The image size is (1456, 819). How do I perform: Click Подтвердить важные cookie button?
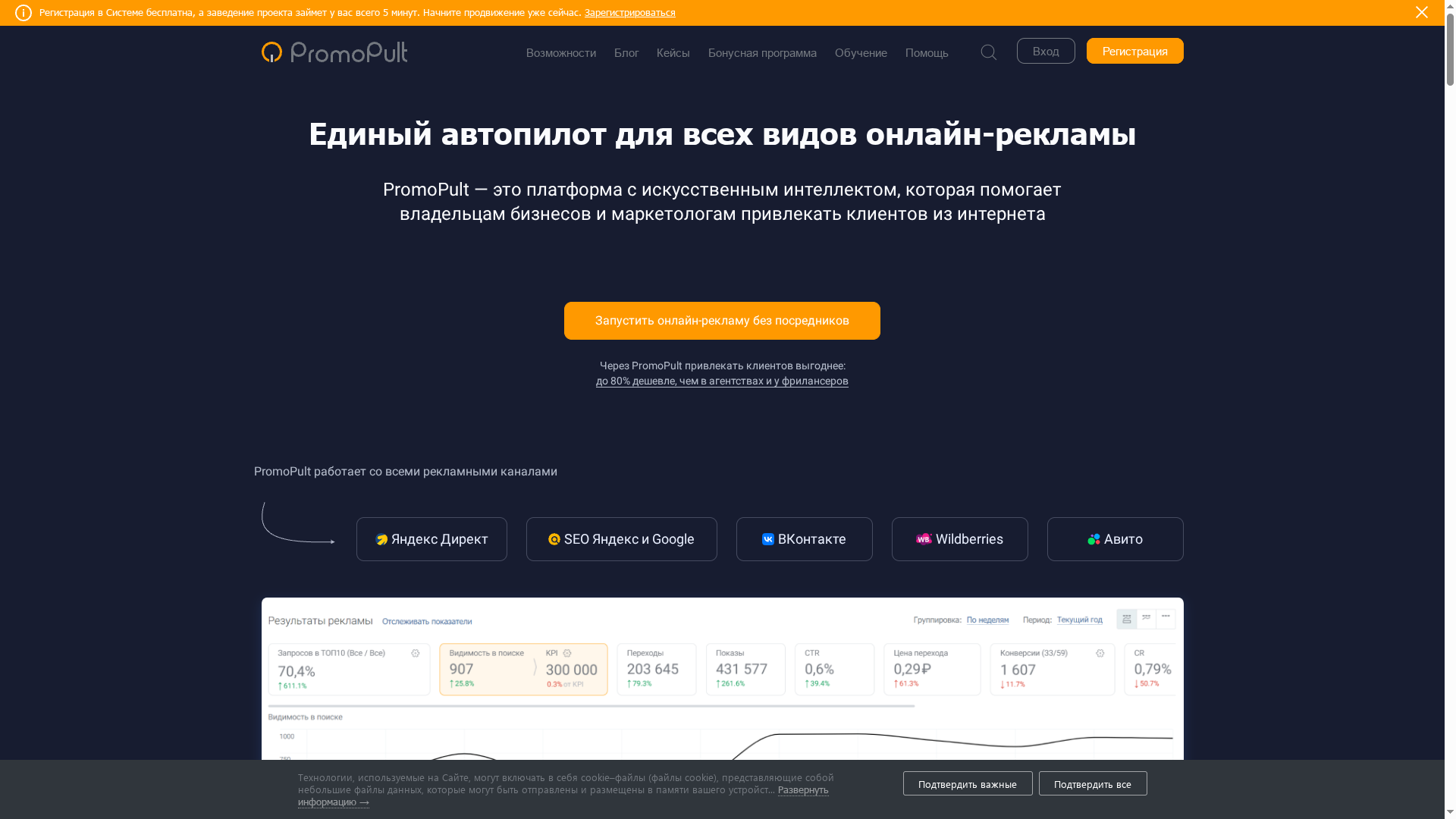pyautogui.click(x=967, y=783)
